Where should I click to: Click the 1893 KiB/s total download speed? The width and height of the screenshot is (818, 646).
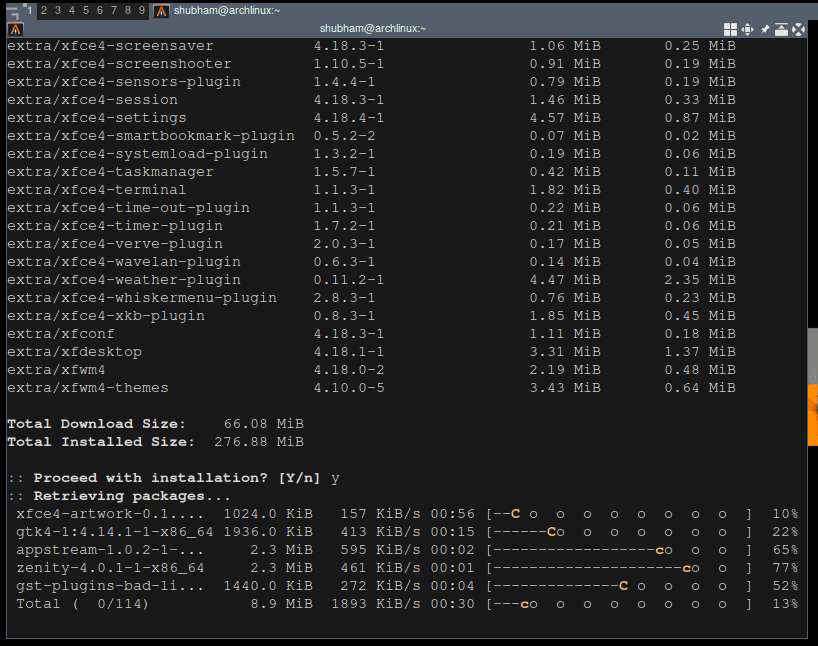coord(376,604)
